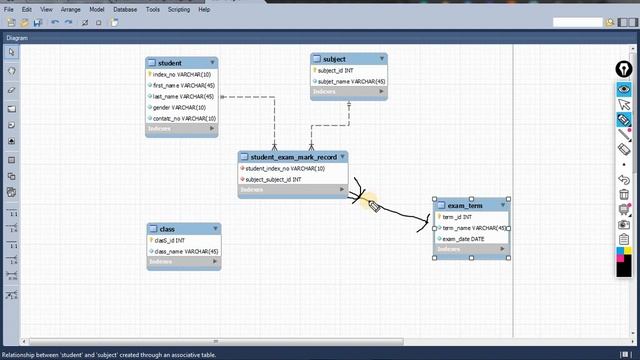Select the place image tool
This screenshot has width=640, height=360.
(11, 141)
